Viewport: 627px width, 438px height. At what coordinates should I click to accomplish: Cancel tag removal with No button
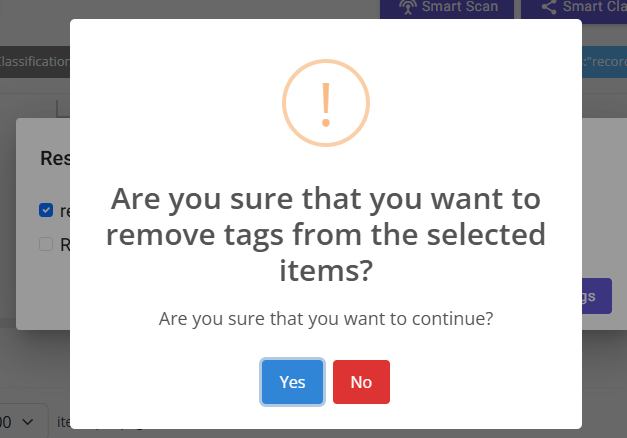click(361, 382)
